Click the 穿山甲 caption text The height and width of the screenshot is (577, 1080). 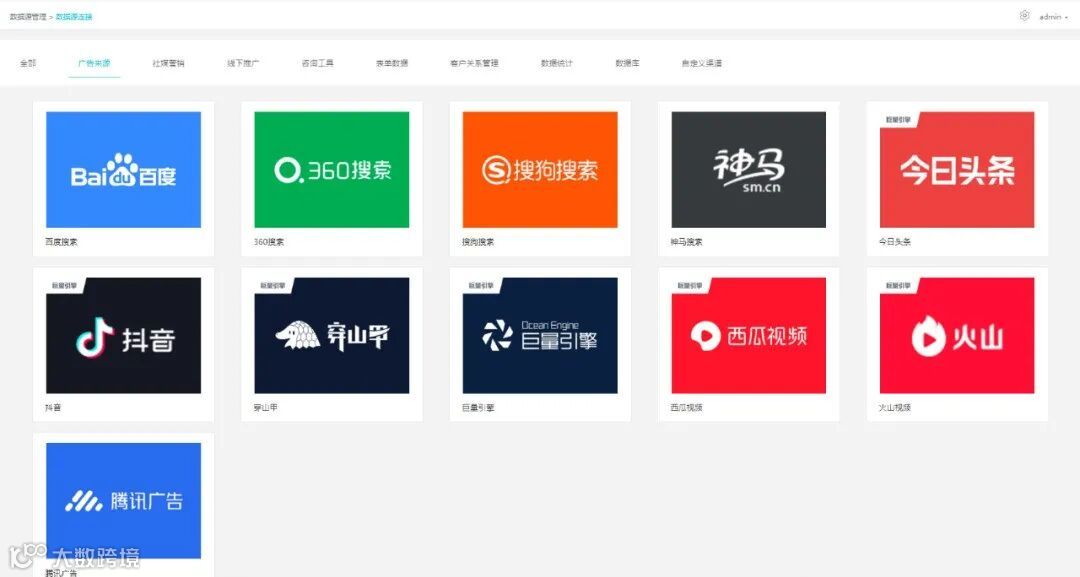click(265, 408)
